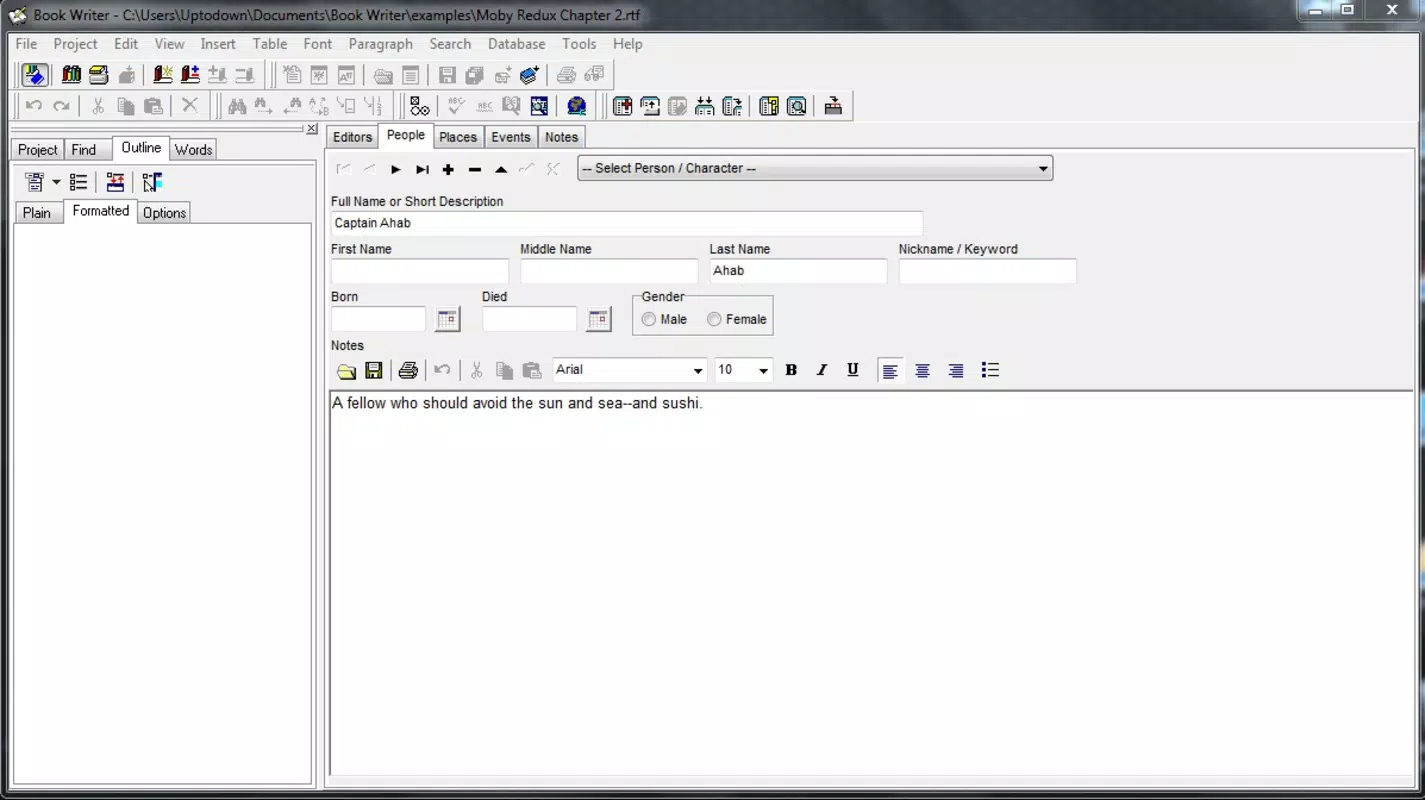Delete the person record with minus

[x=475, y=169]
